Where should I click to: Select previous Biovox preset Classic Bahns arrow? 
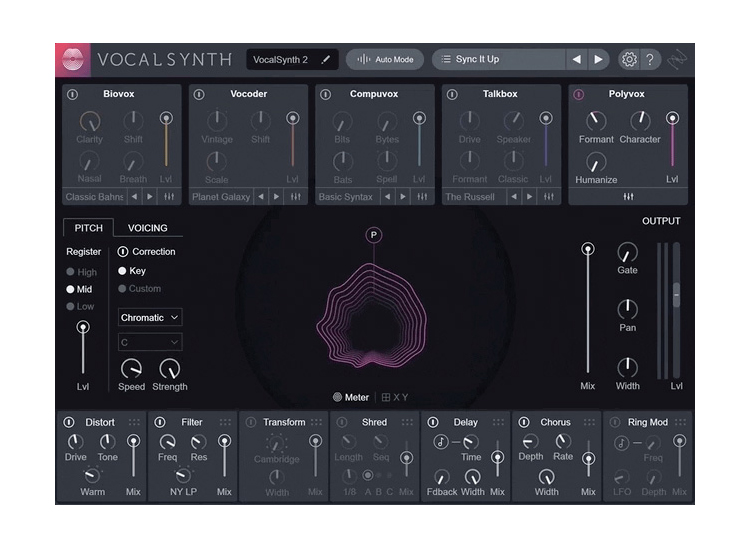point(135,197)
